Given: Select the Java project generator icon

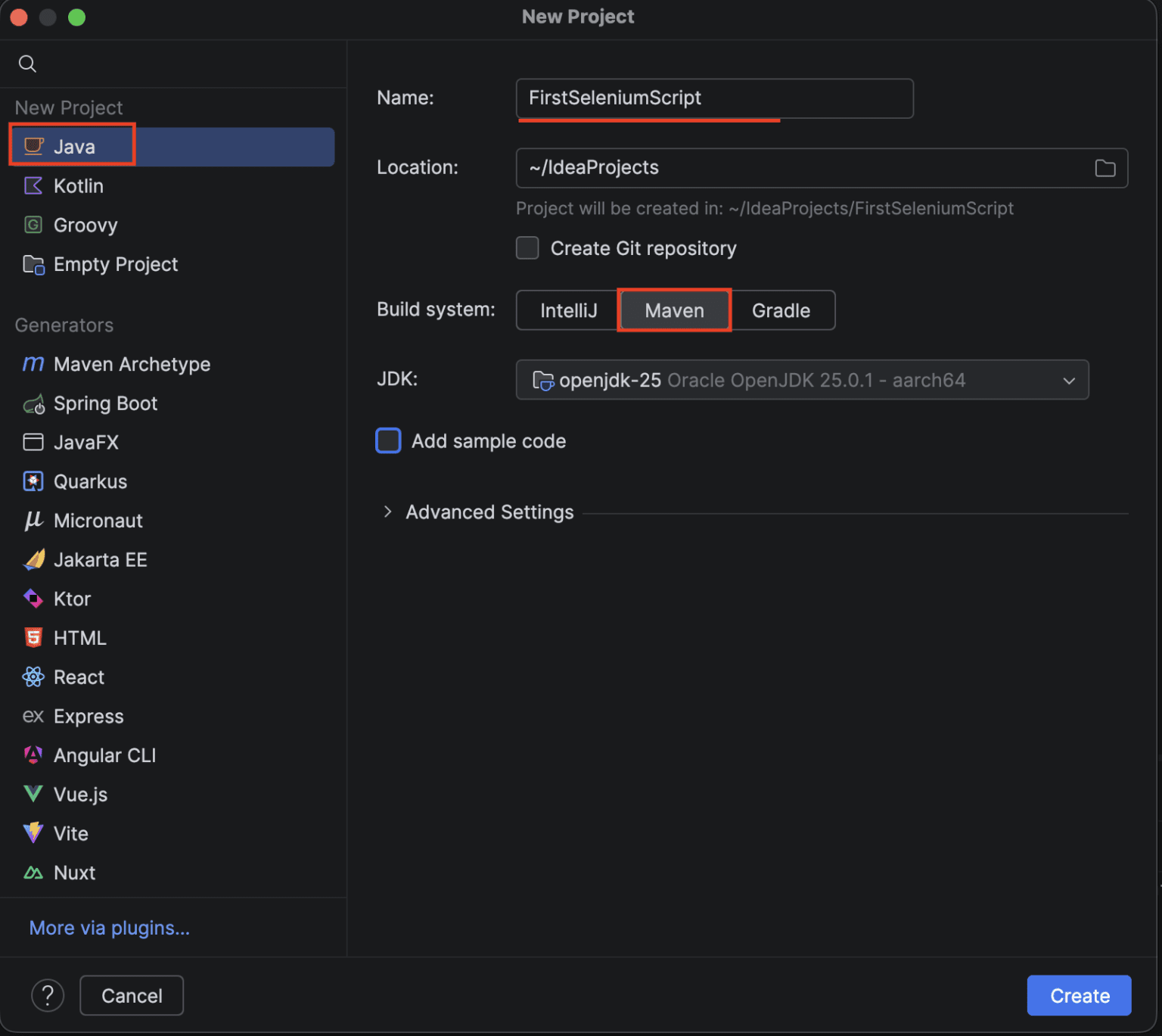Looking at the screenshot, I should (33, 146).
